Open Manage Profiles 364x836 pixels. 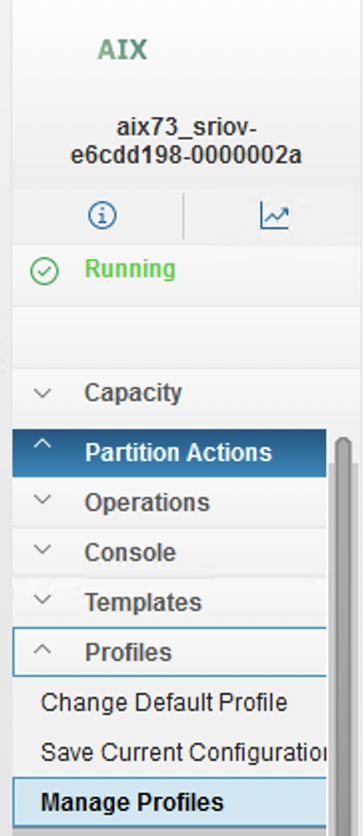[x=169, y=802]
